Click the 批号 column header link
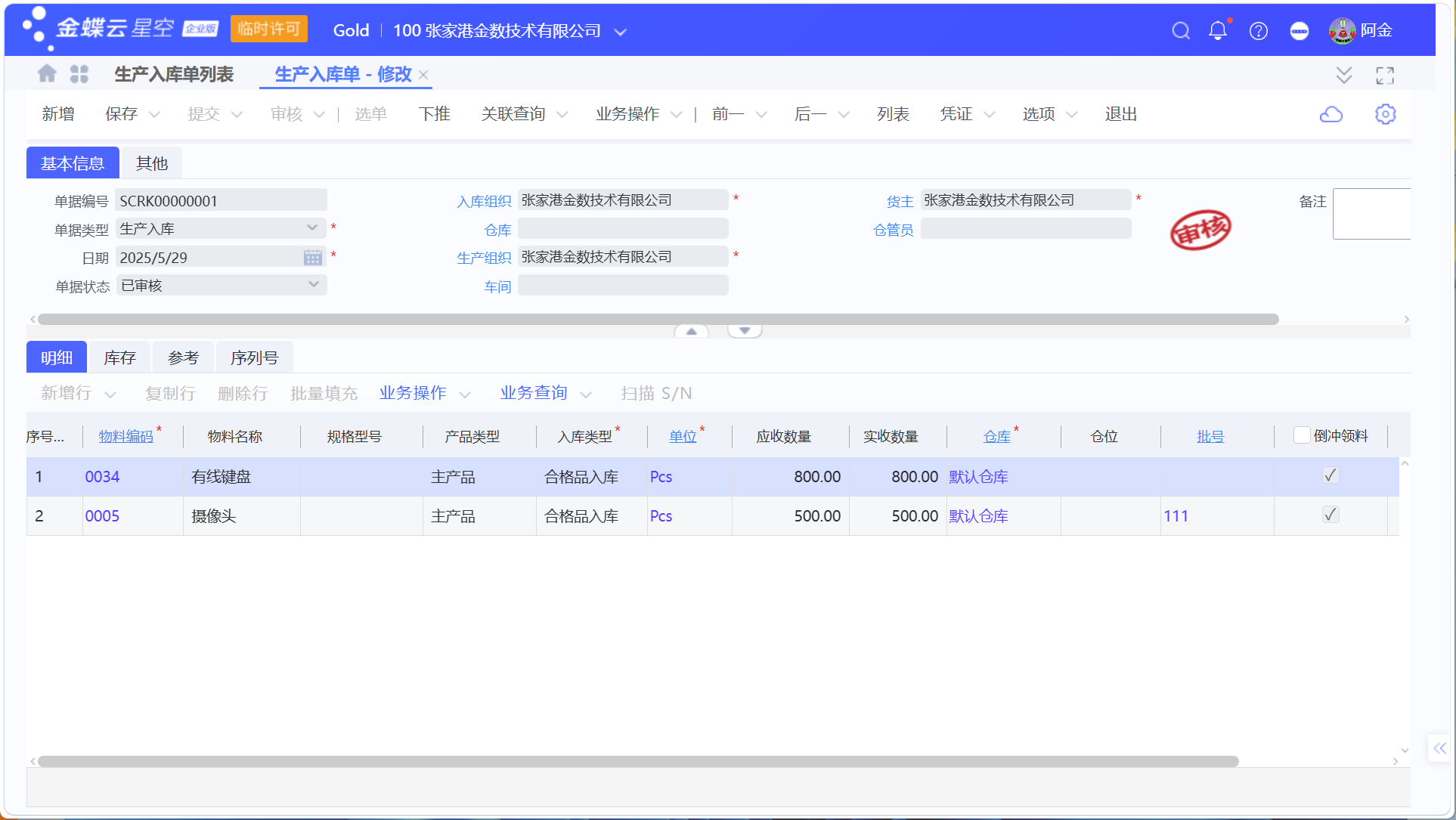Viewport: 1456px width, 820px height. click(1210, 436)
